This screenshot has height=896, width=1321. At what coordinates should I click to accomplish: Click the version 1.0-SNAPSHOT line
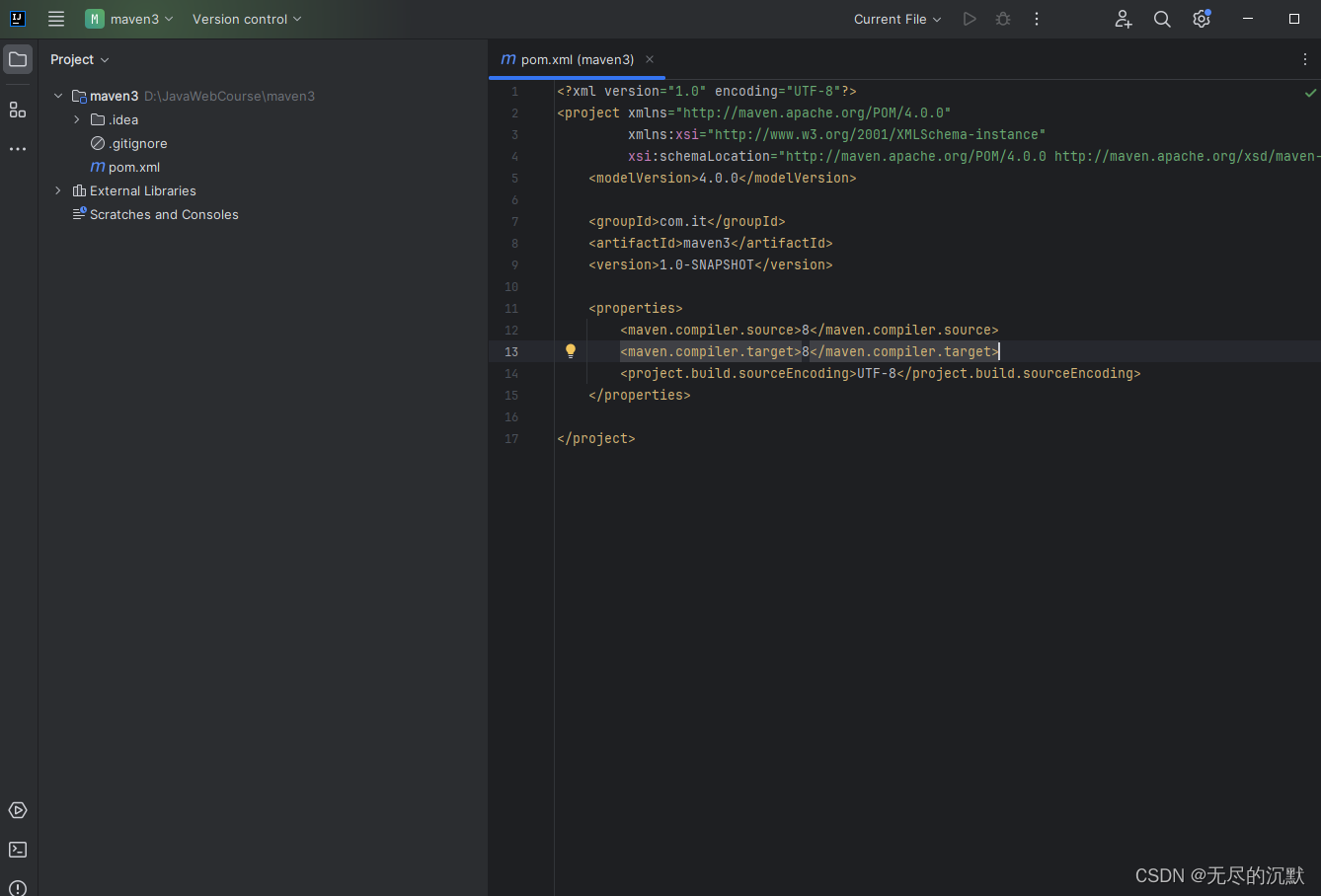tap(711, 264)
